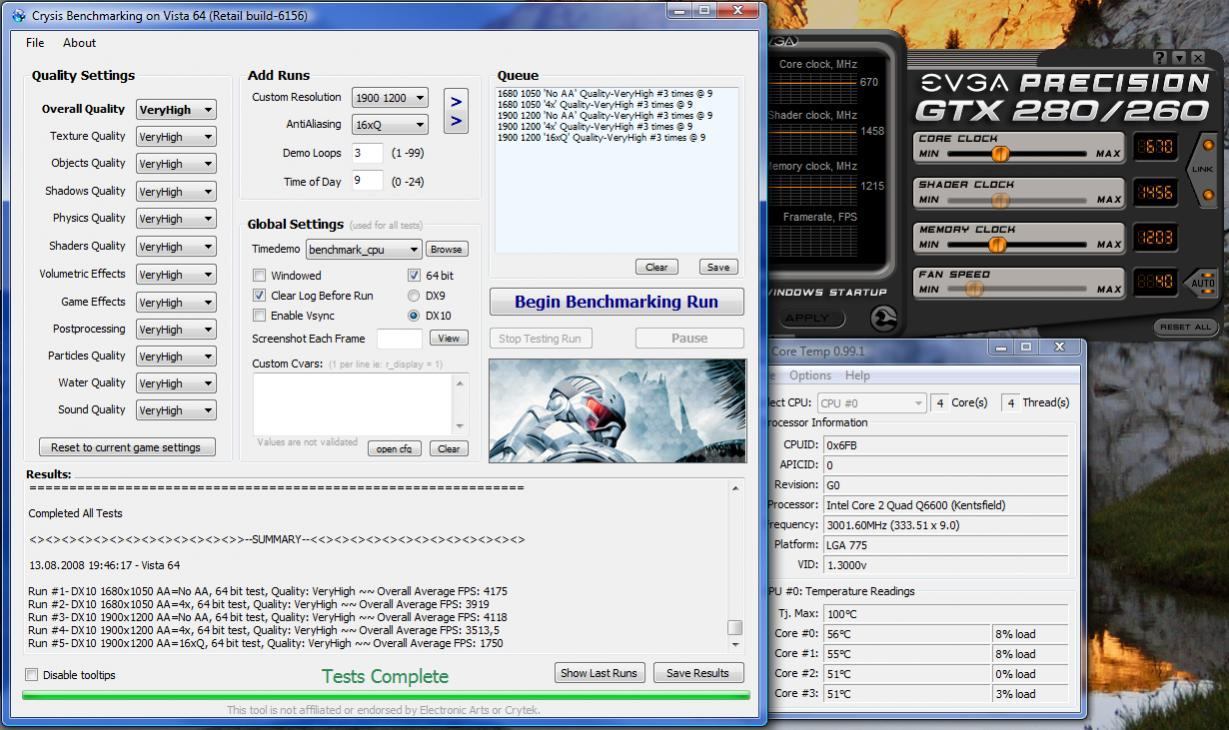Open the File menu in Crysis tool
Viewport: 1229px width, 730px height.
pos(35,43)
